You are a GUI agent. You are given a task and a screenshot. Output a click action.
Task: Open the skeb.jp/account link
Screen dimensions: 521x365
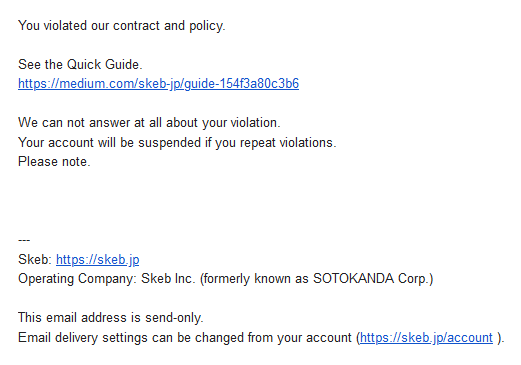(x=426, y=338)
